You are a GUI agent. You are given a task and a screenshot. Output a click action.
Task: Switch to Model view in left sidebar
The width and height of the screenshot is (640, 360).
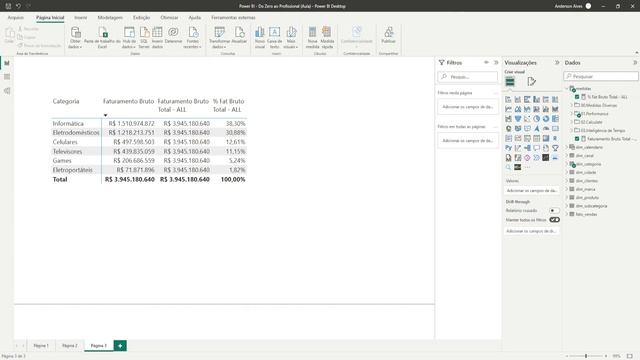pyautogui.click(x=7, y=91)
